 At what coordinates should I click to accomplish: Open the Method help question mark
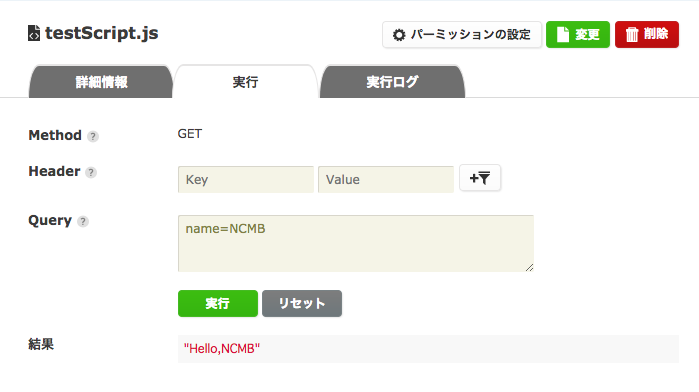[x=93, y=136]
